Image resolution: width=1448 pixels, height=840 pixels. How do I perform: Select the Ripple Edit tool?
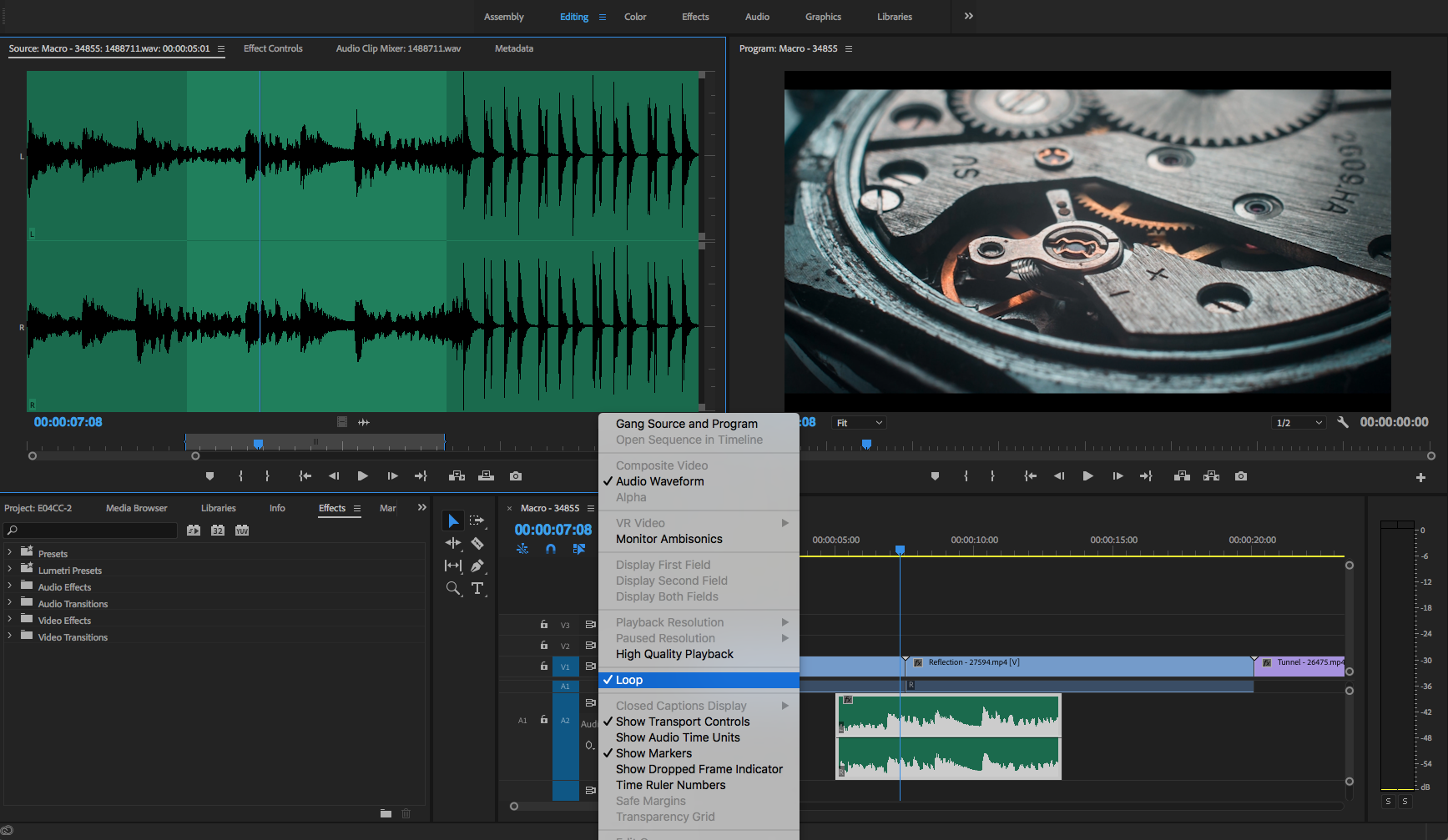453,543
